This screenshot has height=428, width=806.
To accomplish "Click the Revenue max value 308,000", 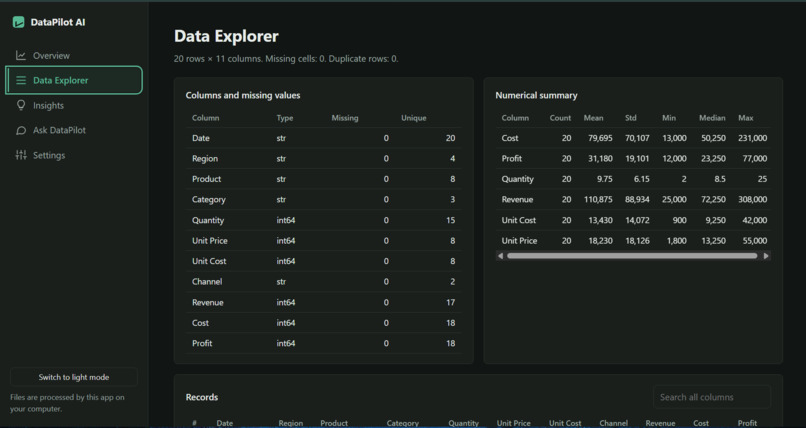I will click(x=753, y=200).
